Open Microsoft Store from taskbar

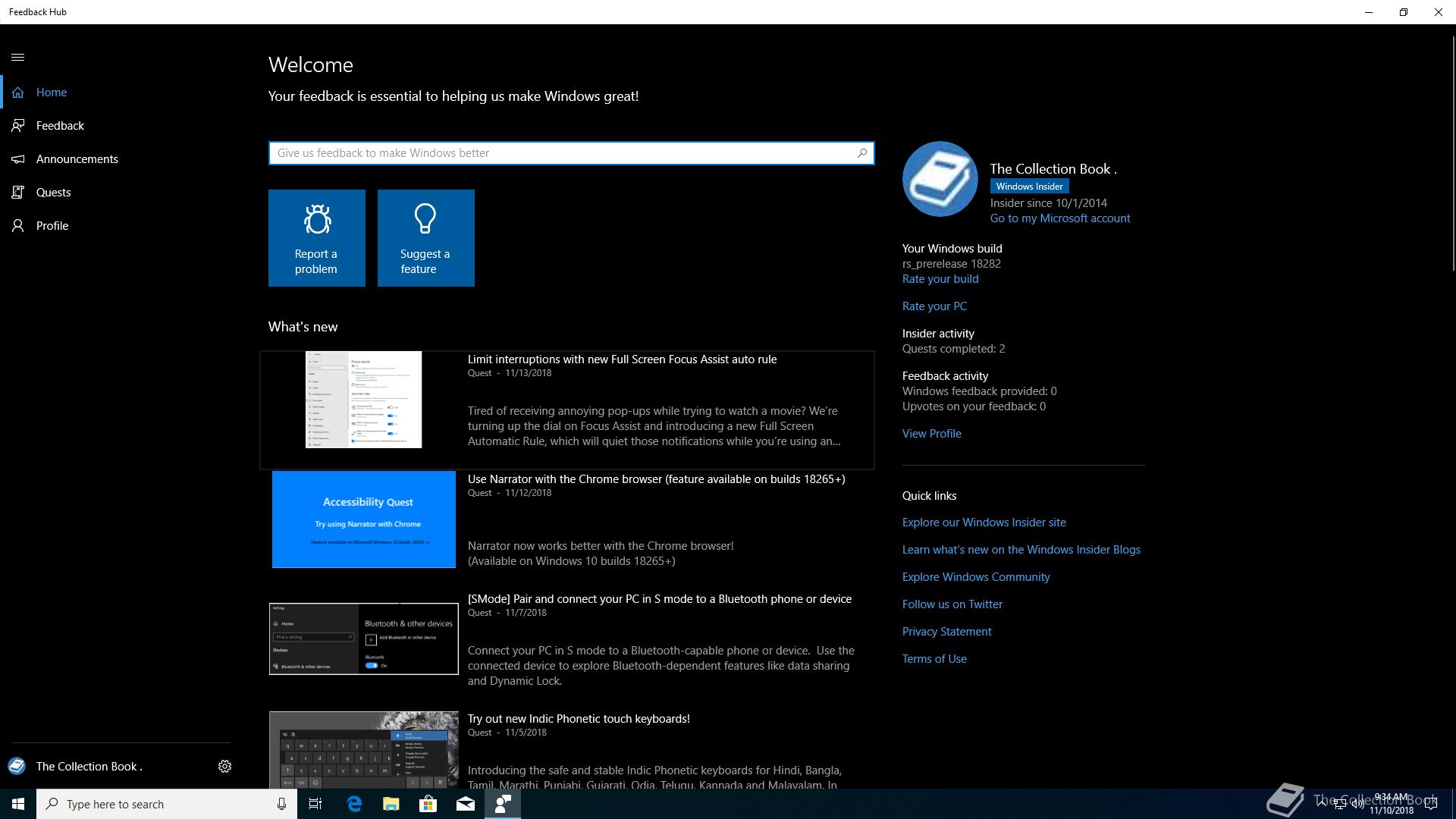click(x=428, y=804)
